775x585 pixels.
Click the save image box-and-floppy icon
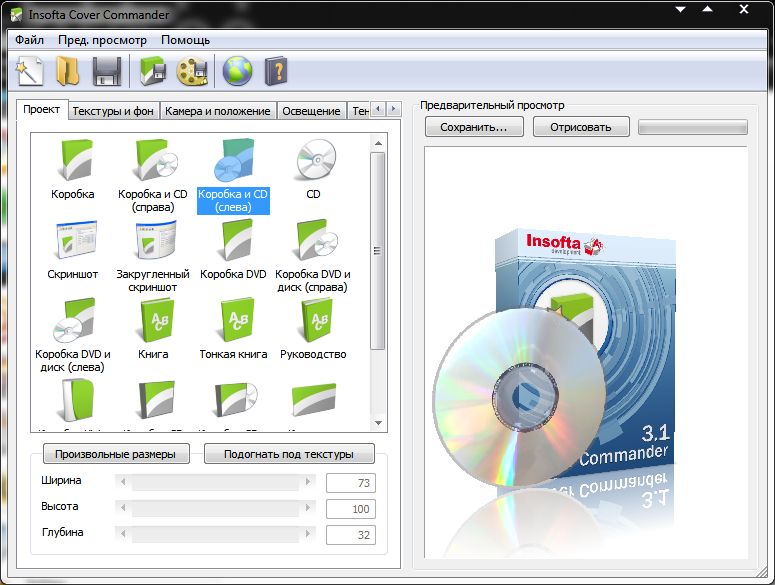click(153, 71)
